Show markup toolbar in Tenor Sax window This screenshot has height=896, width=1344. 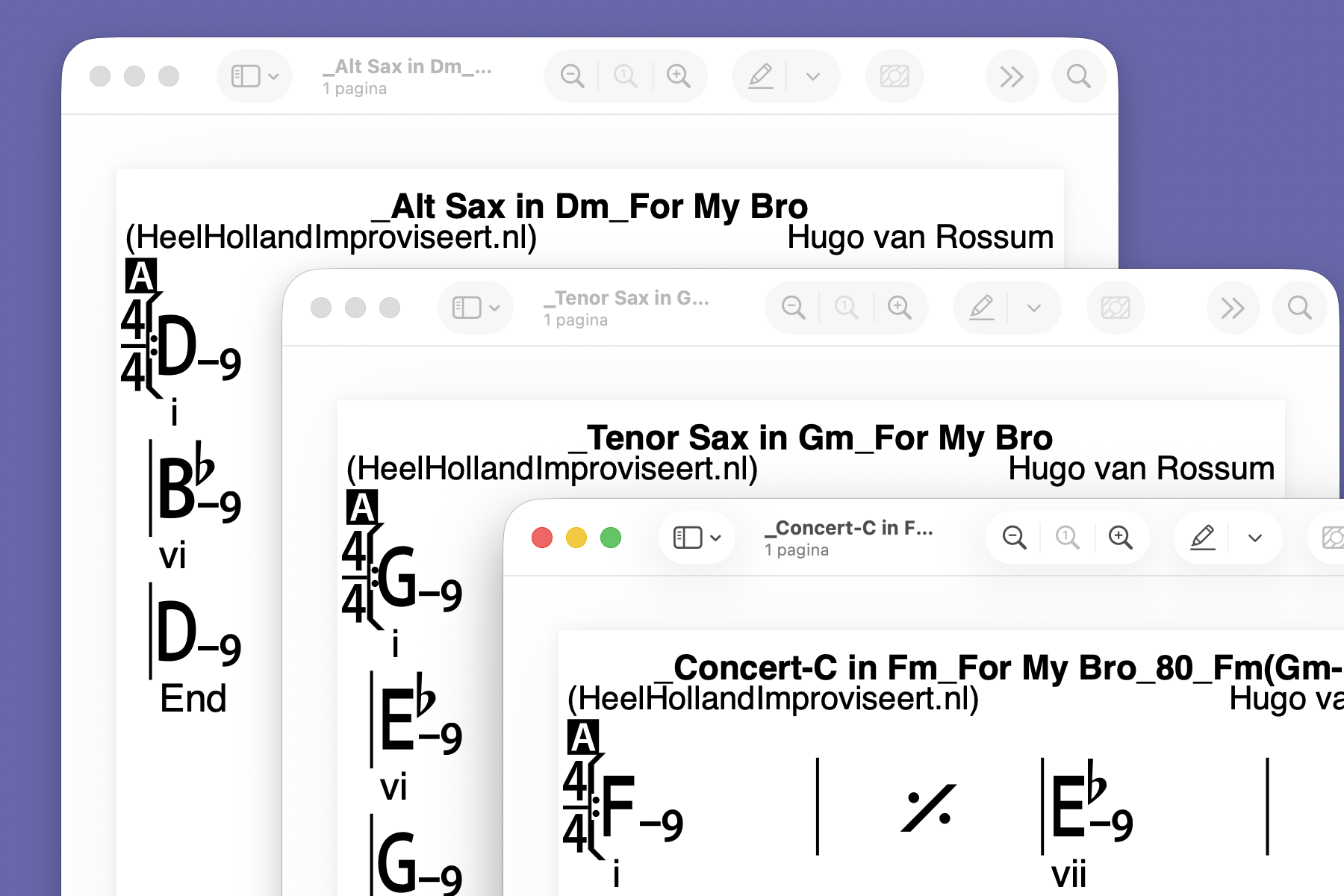click(x=982, y=308)
